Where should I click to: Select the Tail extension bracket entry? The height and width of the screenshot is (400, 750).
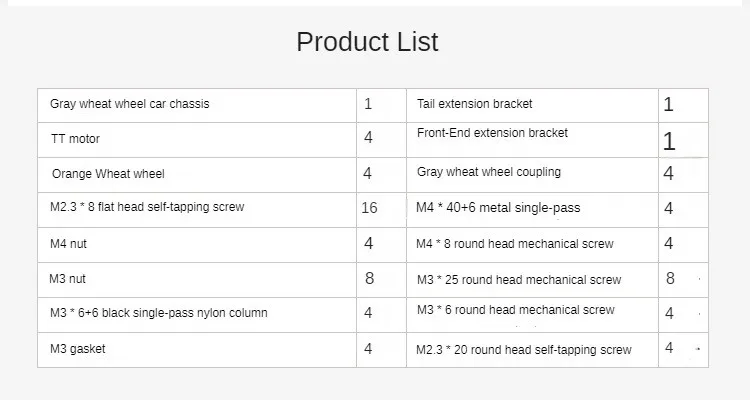[475, 104]
